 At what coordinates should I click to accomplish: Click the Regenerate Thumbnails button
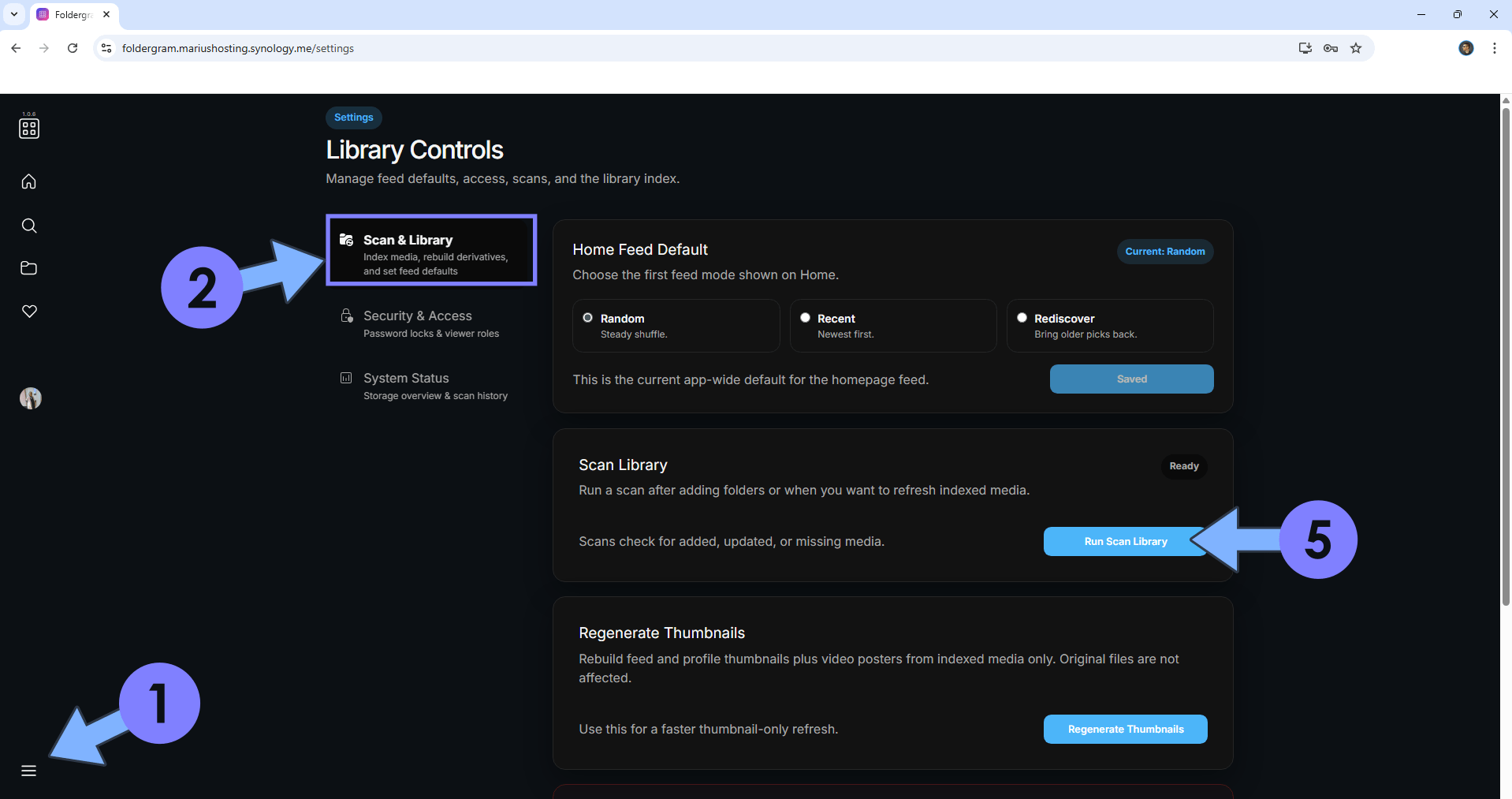pos(1125,729)
